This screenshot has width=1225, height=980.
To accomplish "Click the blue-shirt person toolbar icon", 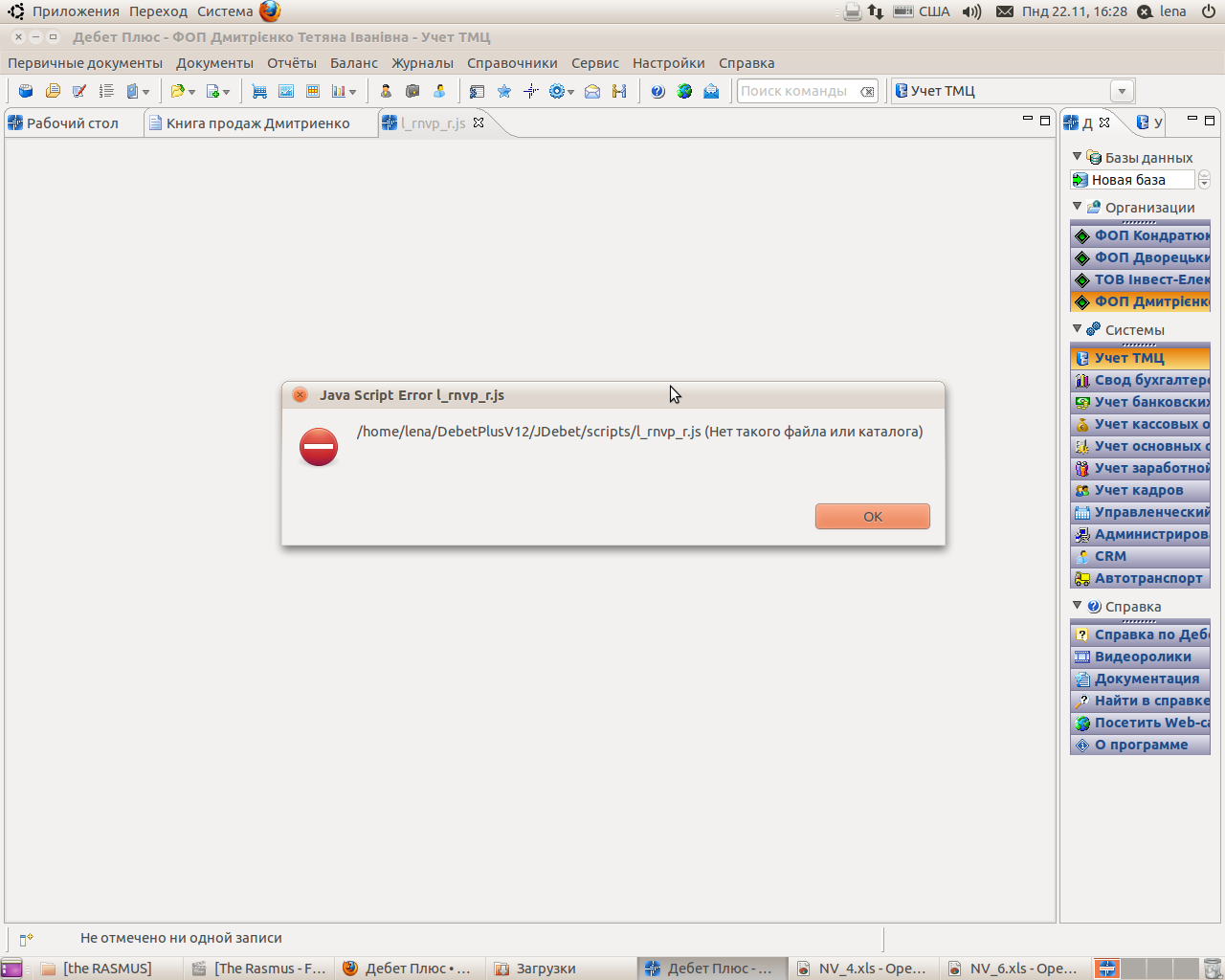I will pyautogui.click(x=439, y=91).
